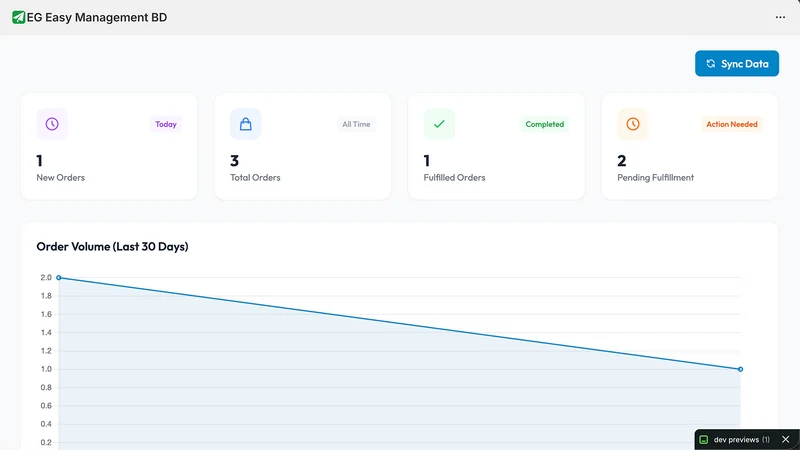Image resolution: width=800 pixels, height=450 pixels.
Task: Click the Completed badge
Action: pyautogui.click(x=544, y=124)
